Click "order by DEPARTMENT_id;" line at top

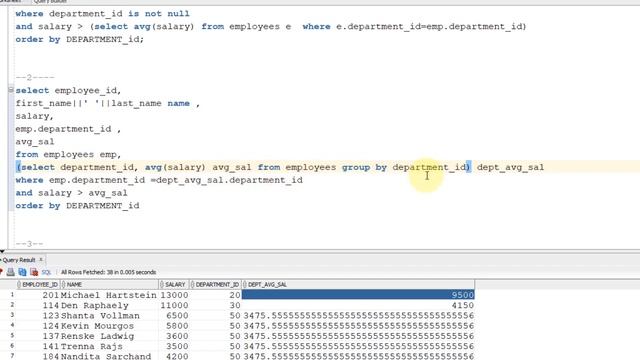(x=80, y=39)
